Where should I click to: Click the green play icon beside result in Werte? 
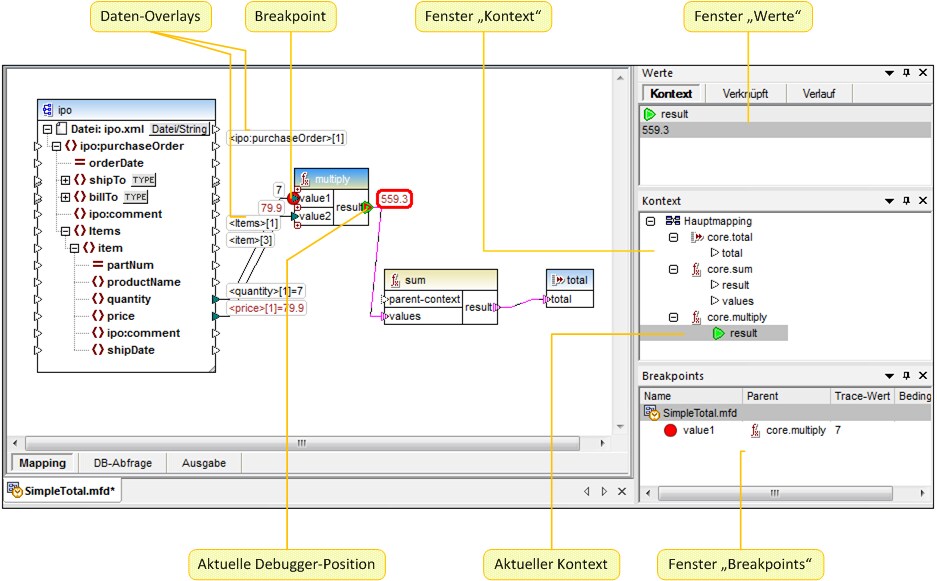[650, 114]
